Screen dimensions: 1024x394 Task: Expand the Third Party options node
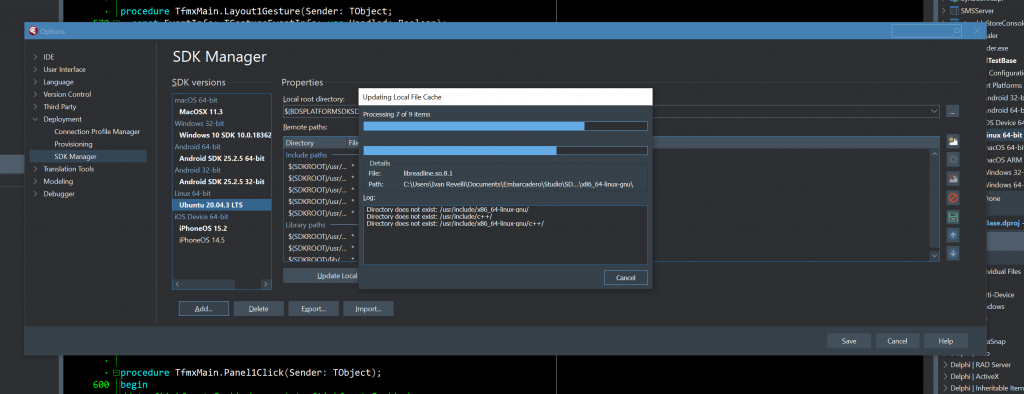coord(35,107)
